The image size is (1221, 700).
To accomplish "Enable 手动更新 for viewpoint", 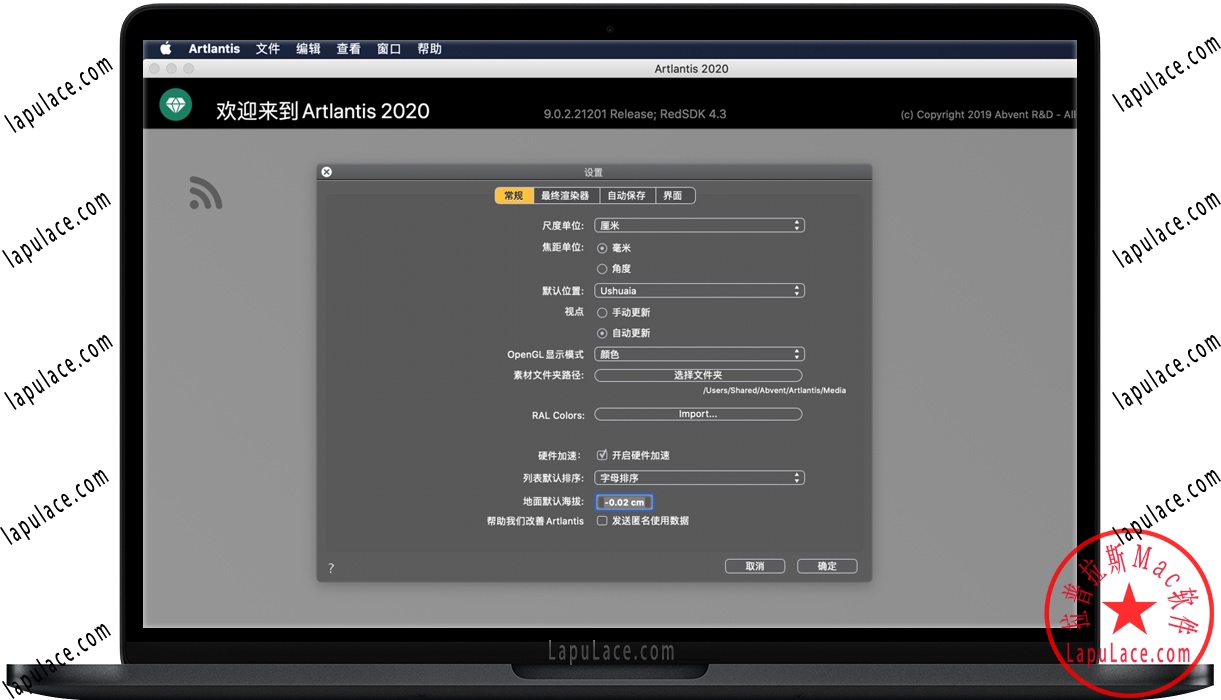I will pos(602,312).
